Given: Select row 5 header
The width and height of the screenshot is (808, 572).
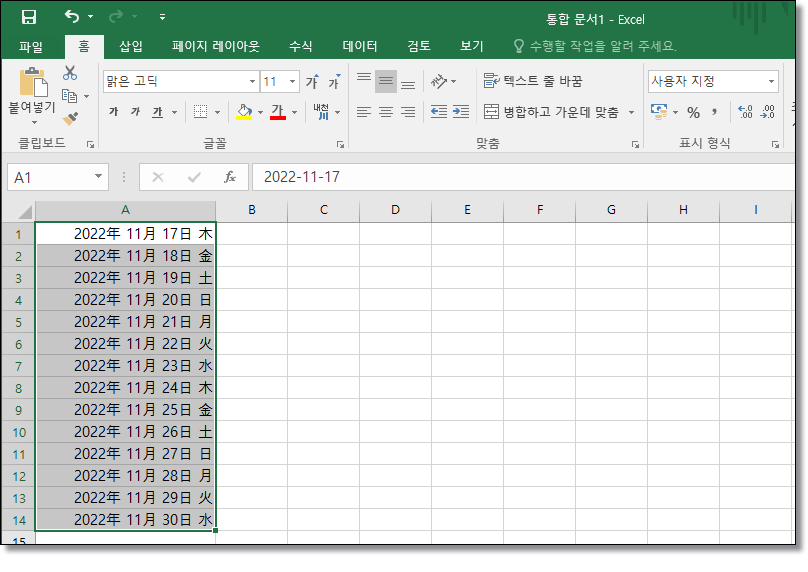Looking at the screenshot, I should coord(19,322).
